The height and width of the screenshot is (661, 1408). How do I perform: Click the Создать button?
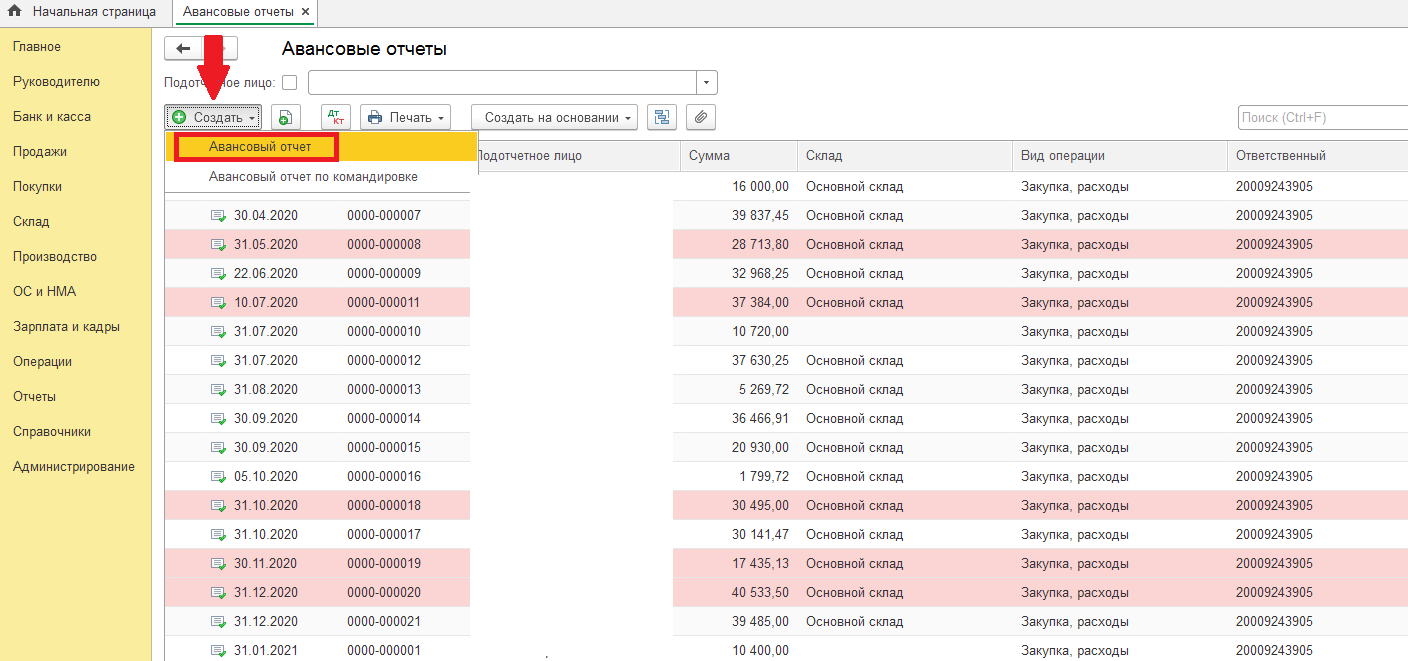pyautogui.click(x=213, y=117)
